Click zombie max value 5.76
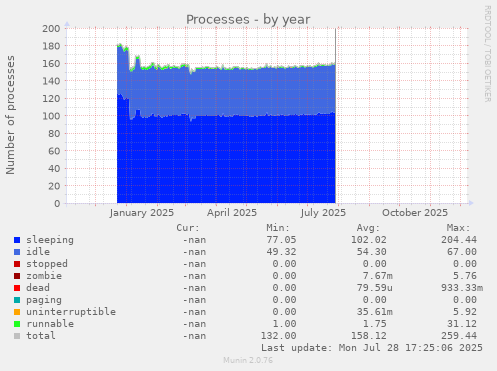Viewport: 497px width, 371px height. [x=465, y=276]
